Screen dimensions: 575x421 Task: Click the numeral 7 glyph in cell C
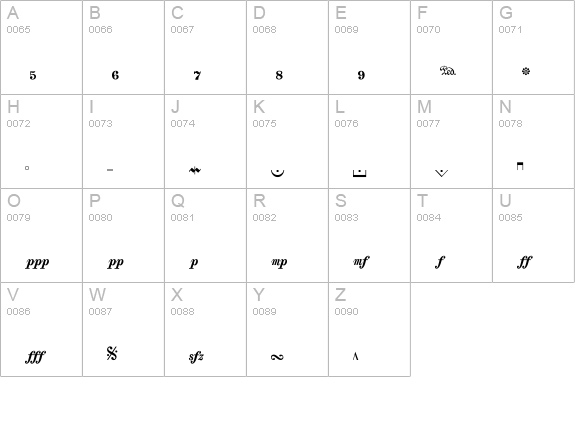click(197, 76)
